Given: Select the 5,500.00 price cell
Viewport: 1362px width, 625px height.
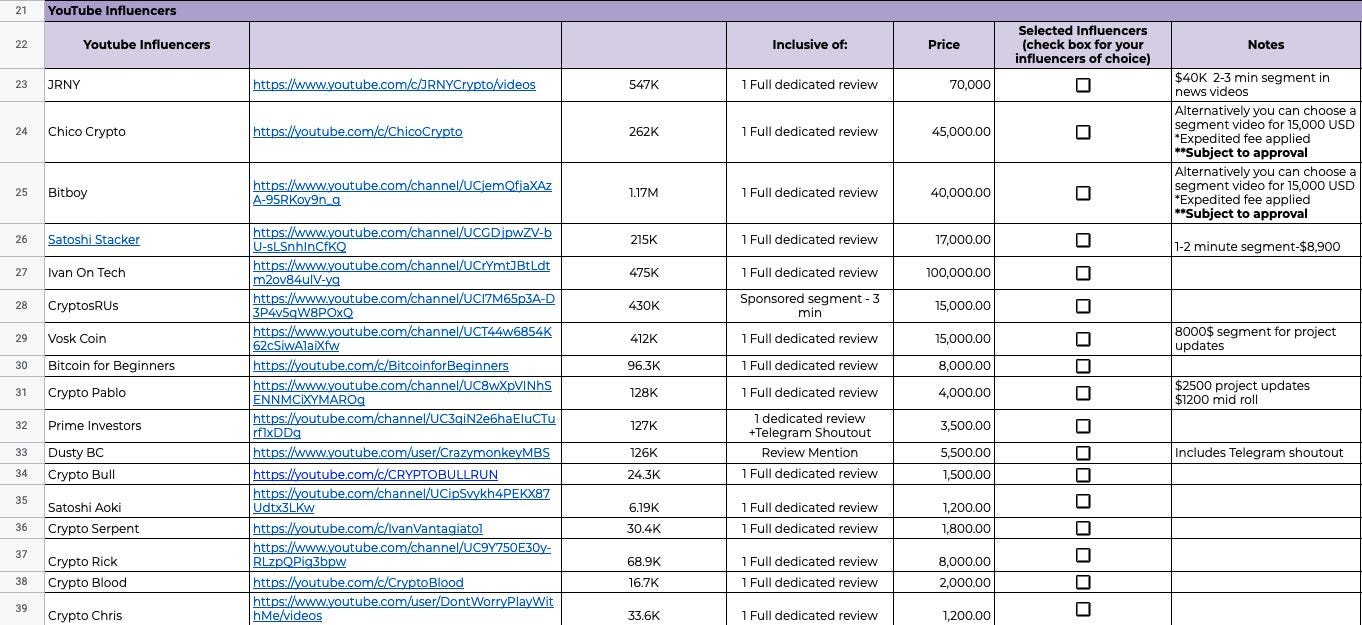Looking at the screenshot, I should tap(943, 453).
